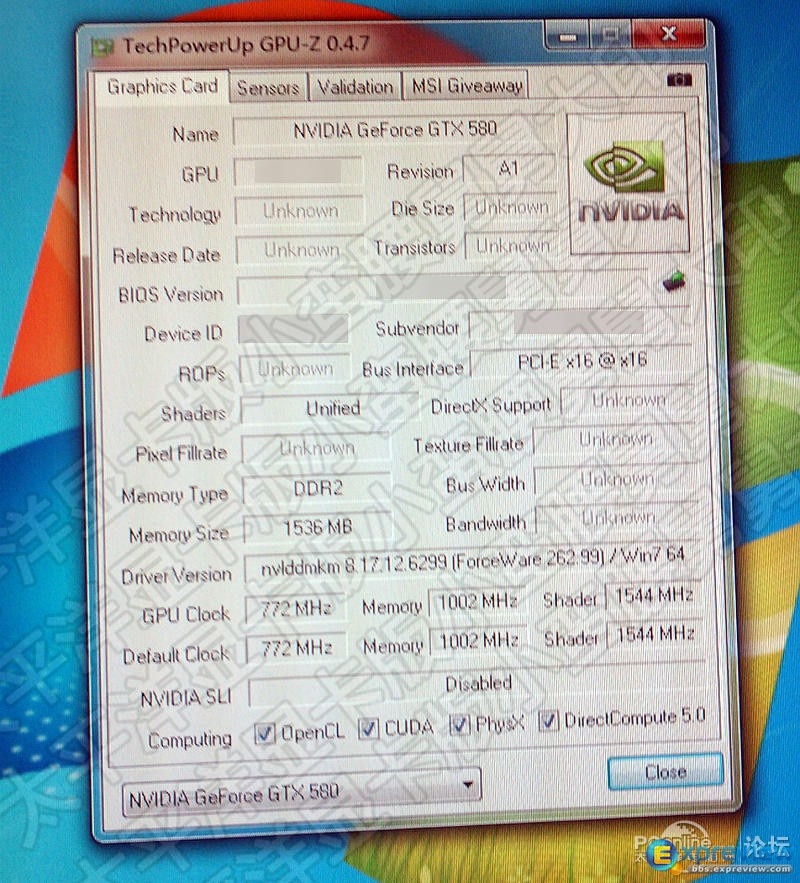Click GPU Clock value 772 MHz
Screen dimensions: 800x883
click(x=296, y=609)
